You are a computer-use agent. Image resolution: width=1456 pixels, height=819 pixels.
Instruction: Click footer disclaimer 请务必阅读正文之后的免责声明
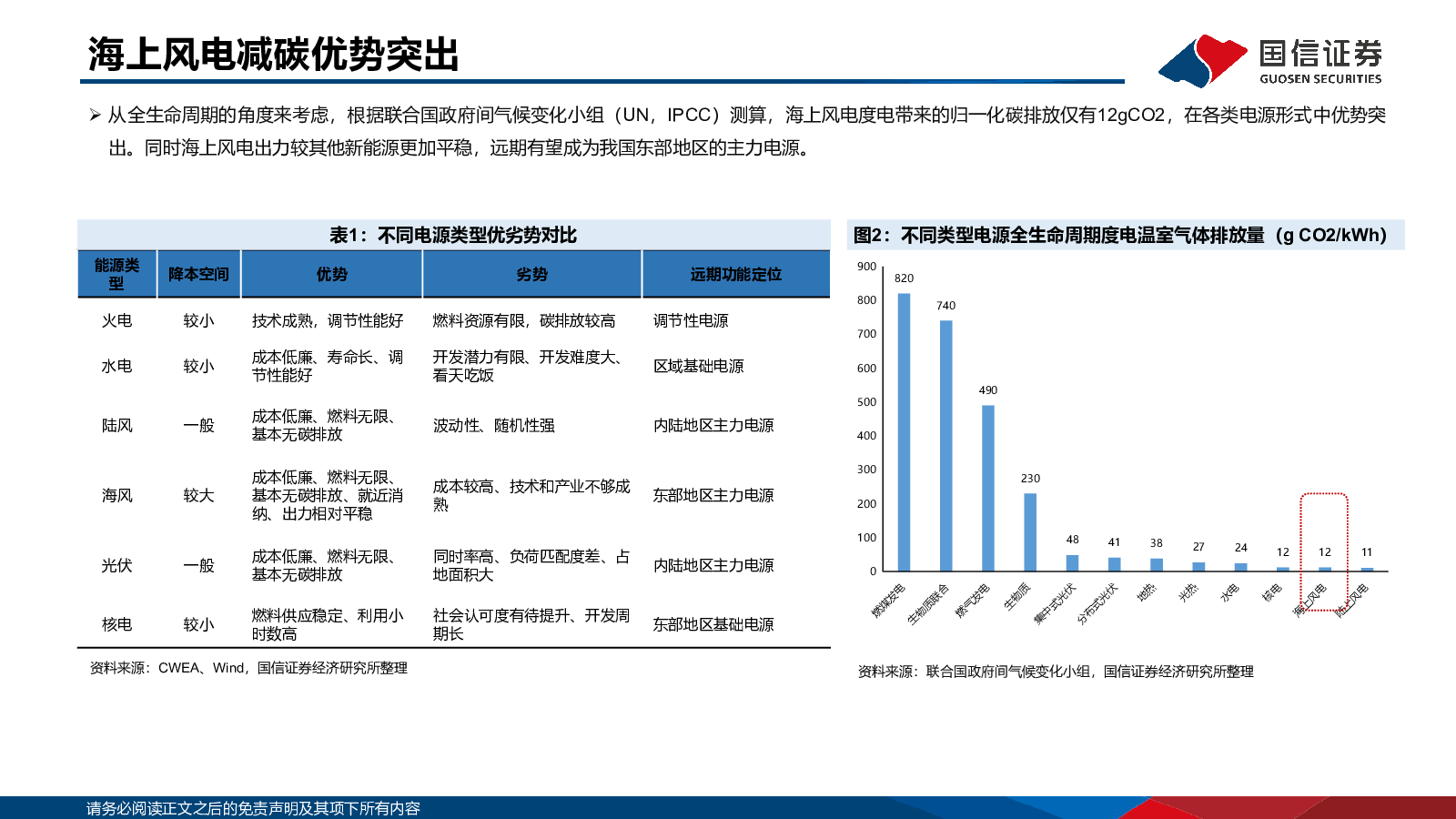tap(253, 808)
